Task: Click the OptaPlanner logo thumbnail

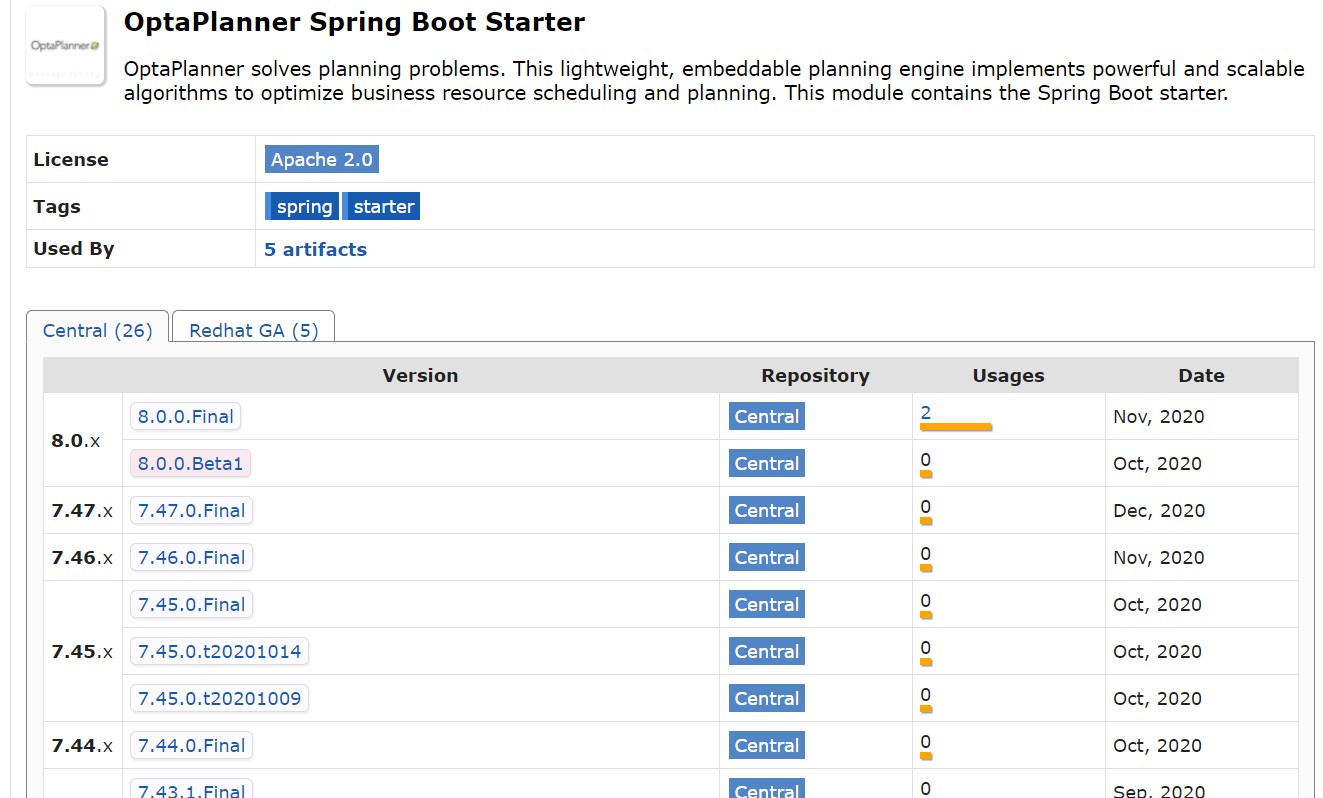Action: point(66,46)
